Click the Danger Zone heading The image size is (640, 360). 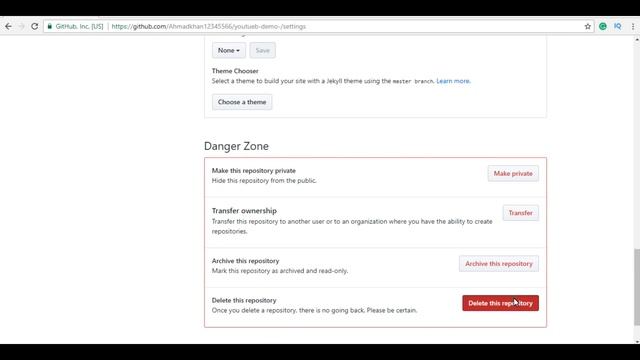pyautogui.click(x=236, y=146)
